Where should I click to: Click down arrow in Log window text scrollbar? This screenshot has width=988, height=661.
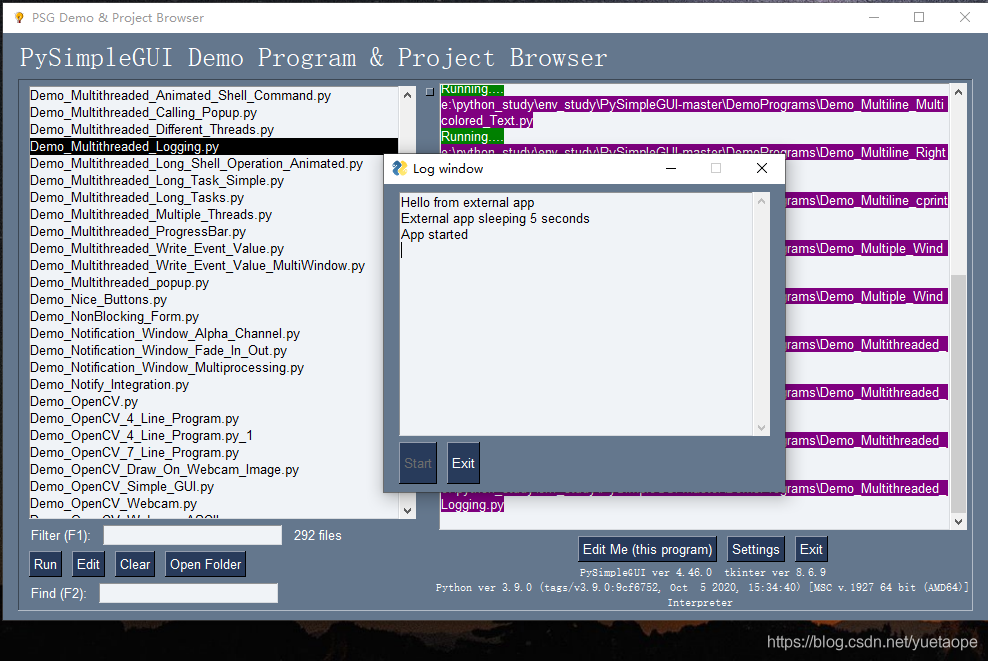pos(761,428)
